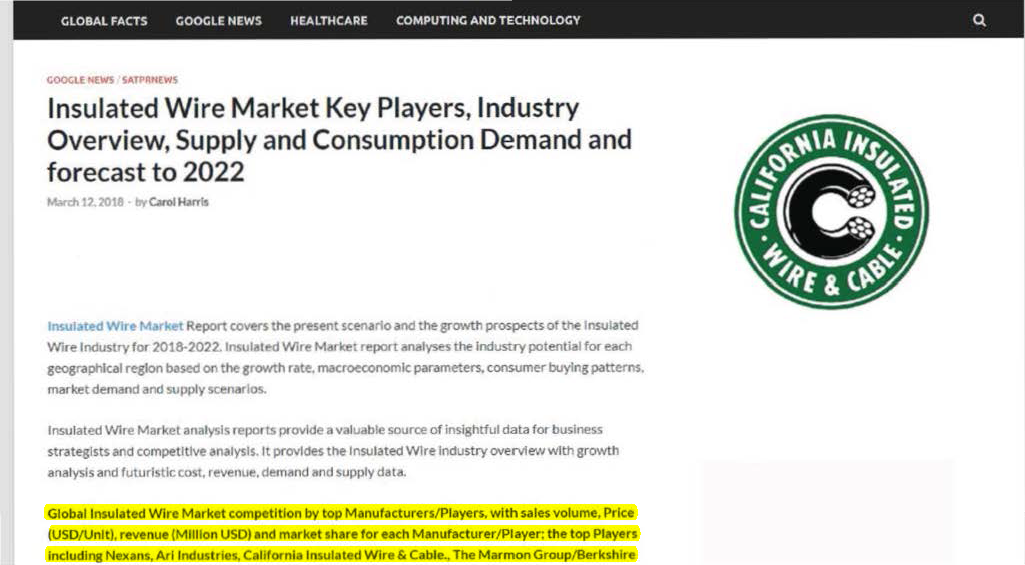Click the GOOGLE NEWS category breadcrumb link

[80, 80]
